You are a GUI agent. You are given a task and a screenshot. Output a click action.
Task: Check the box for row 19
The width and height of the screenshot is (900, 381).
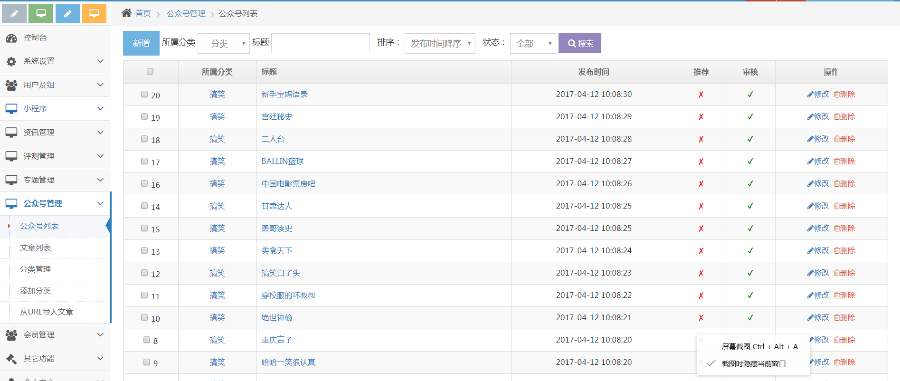point(145,116)
